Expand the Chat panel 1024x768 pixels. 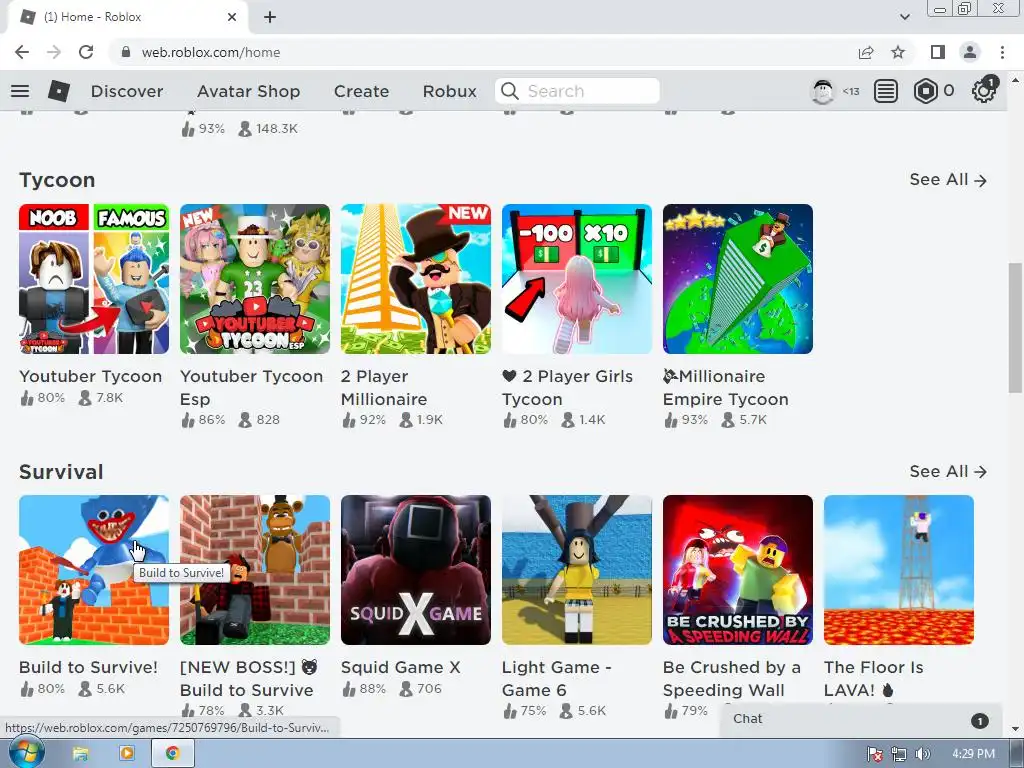click(860, 719)
